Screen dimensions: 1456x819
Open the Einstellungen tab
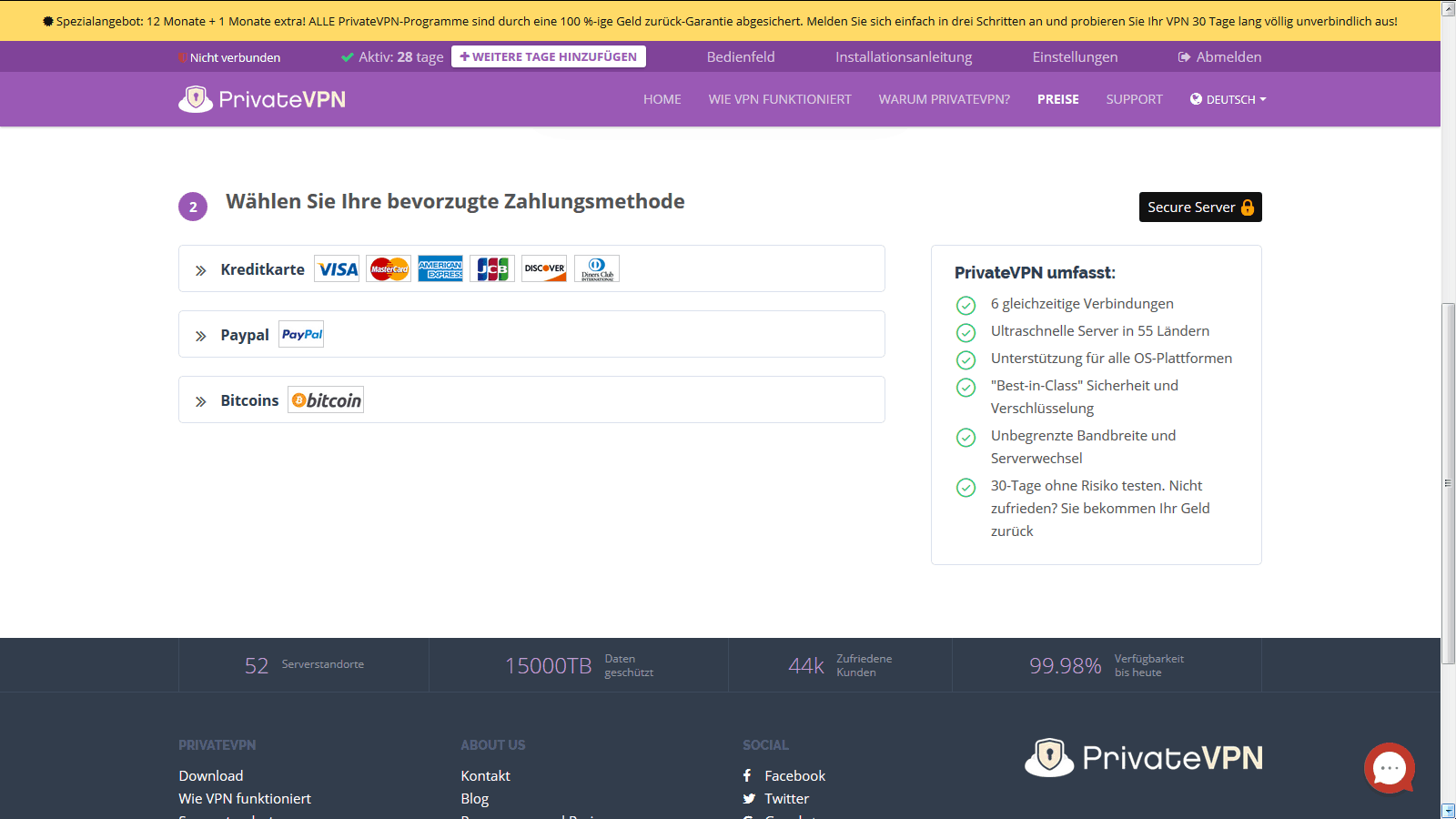(x=1075, y=56)
